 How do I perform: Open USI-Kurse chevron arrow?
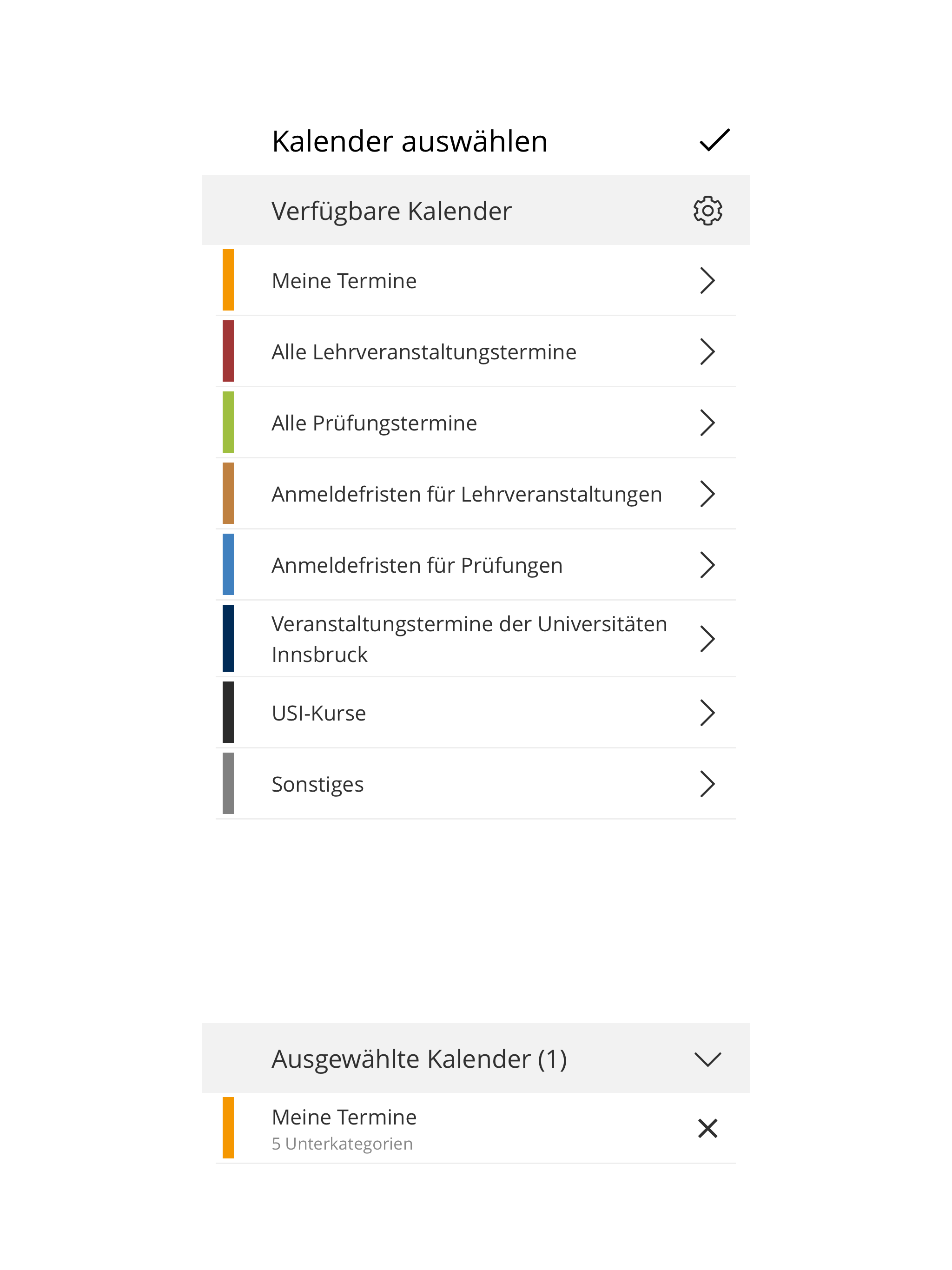707,713
